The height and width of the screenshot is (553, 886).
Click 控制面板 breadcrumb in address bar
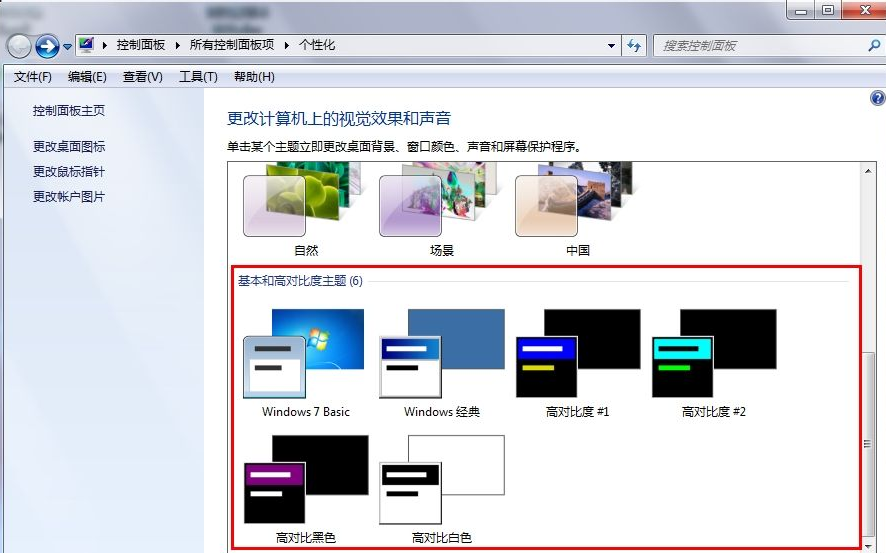click(x=141, y=45)
